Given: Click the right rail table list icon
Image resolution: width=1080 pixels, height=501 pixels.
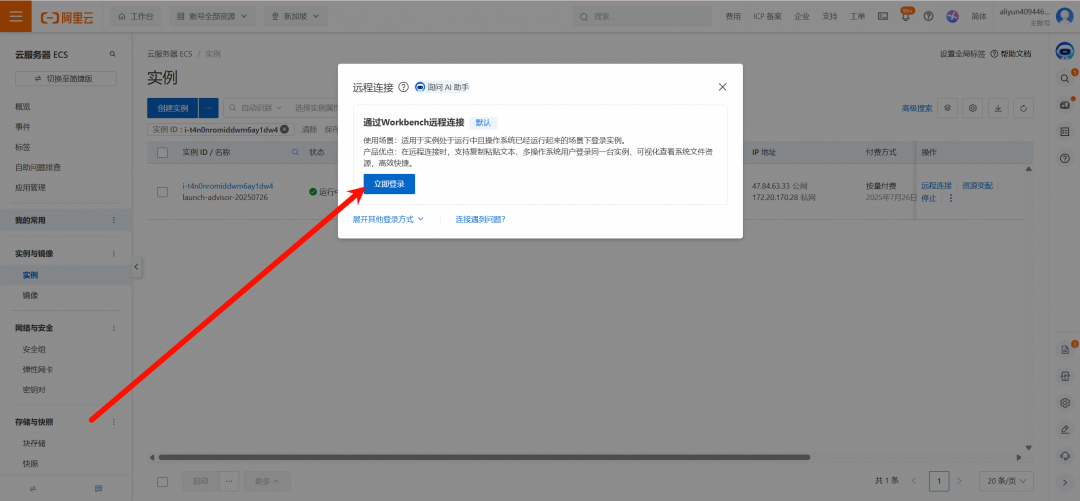Looking at the screenshot, I should 1064,132.
